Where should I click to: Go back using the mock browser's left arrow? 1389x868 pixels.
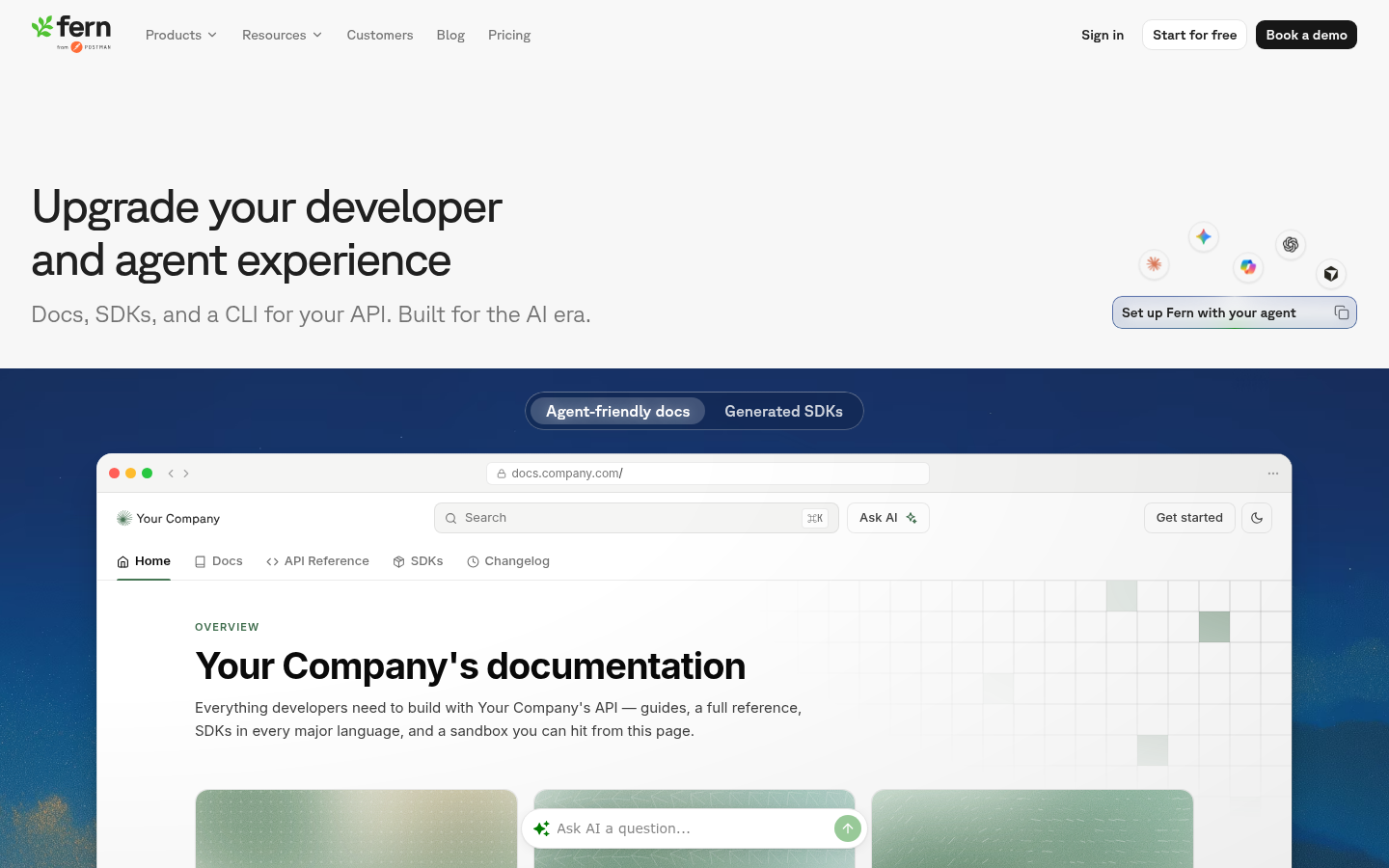coord(171,474)
